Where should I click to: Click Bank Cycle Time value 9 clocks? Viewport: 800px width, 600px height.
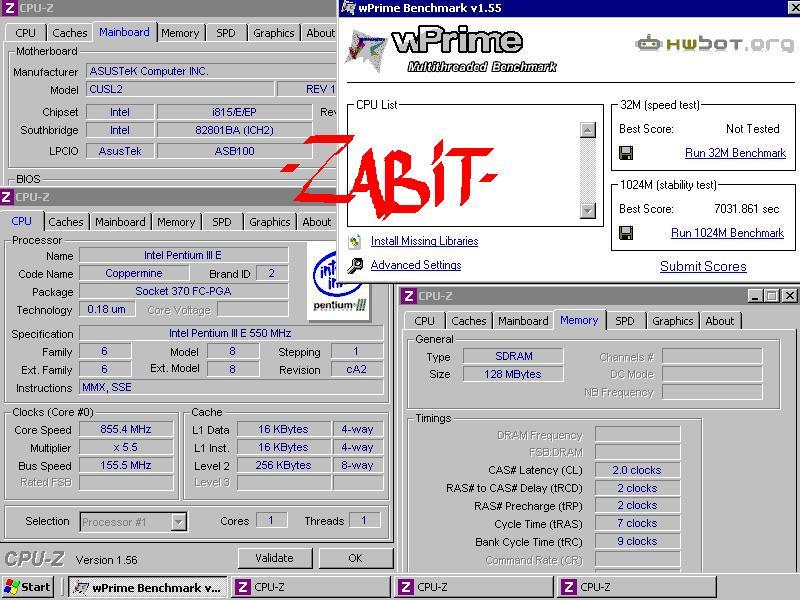click(637, 541)
